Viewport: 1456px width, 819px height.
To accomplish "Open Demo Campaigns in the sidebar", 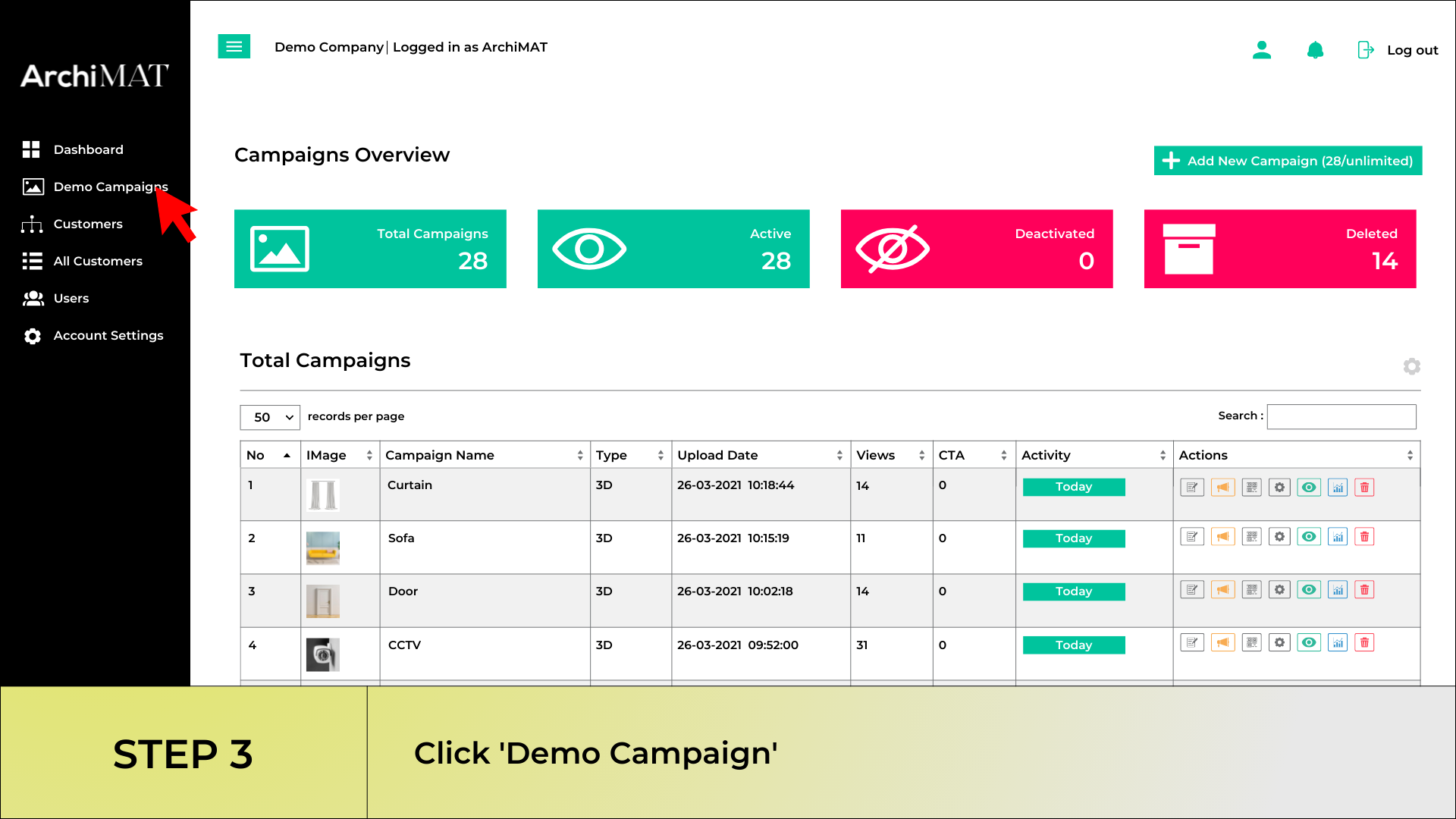I will [110, 187].
